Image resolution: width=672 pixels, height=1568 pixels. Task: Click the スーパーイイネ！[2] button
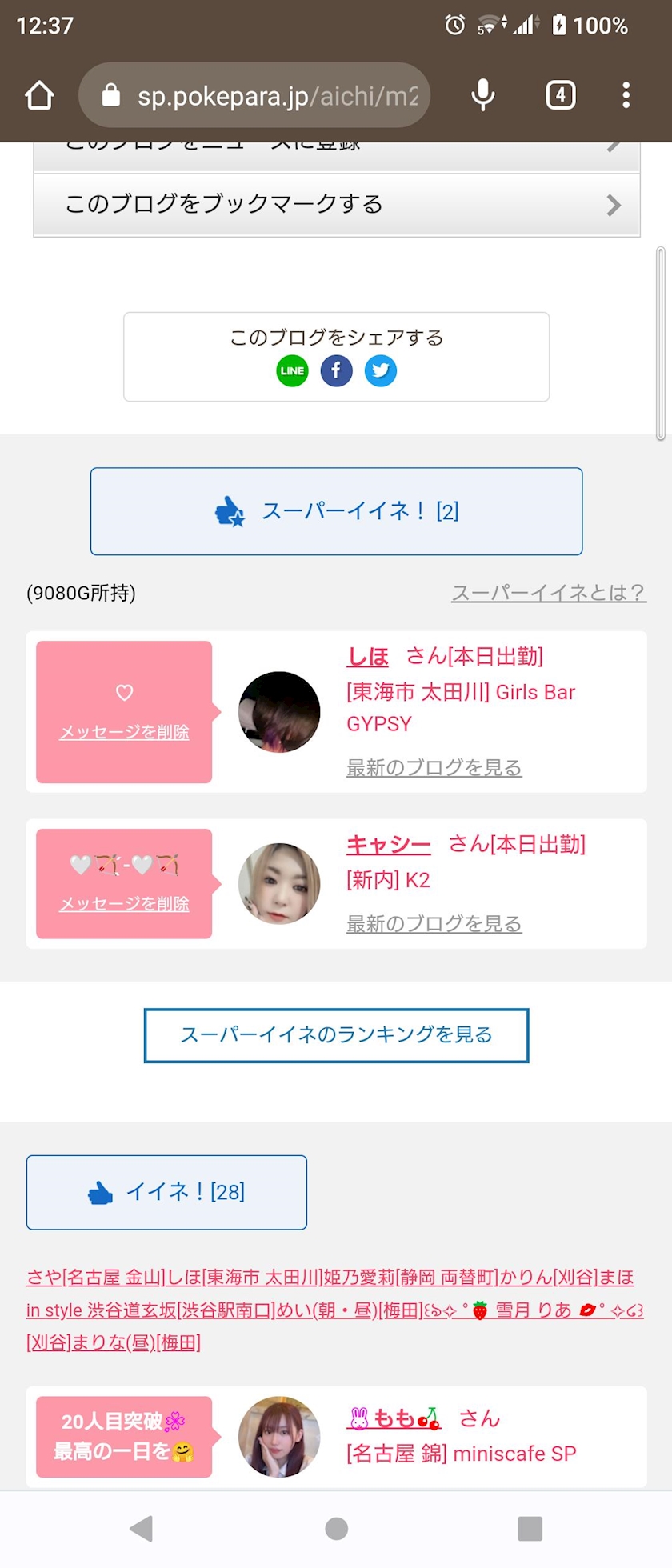pyautogui.click(x=336, y=511)
